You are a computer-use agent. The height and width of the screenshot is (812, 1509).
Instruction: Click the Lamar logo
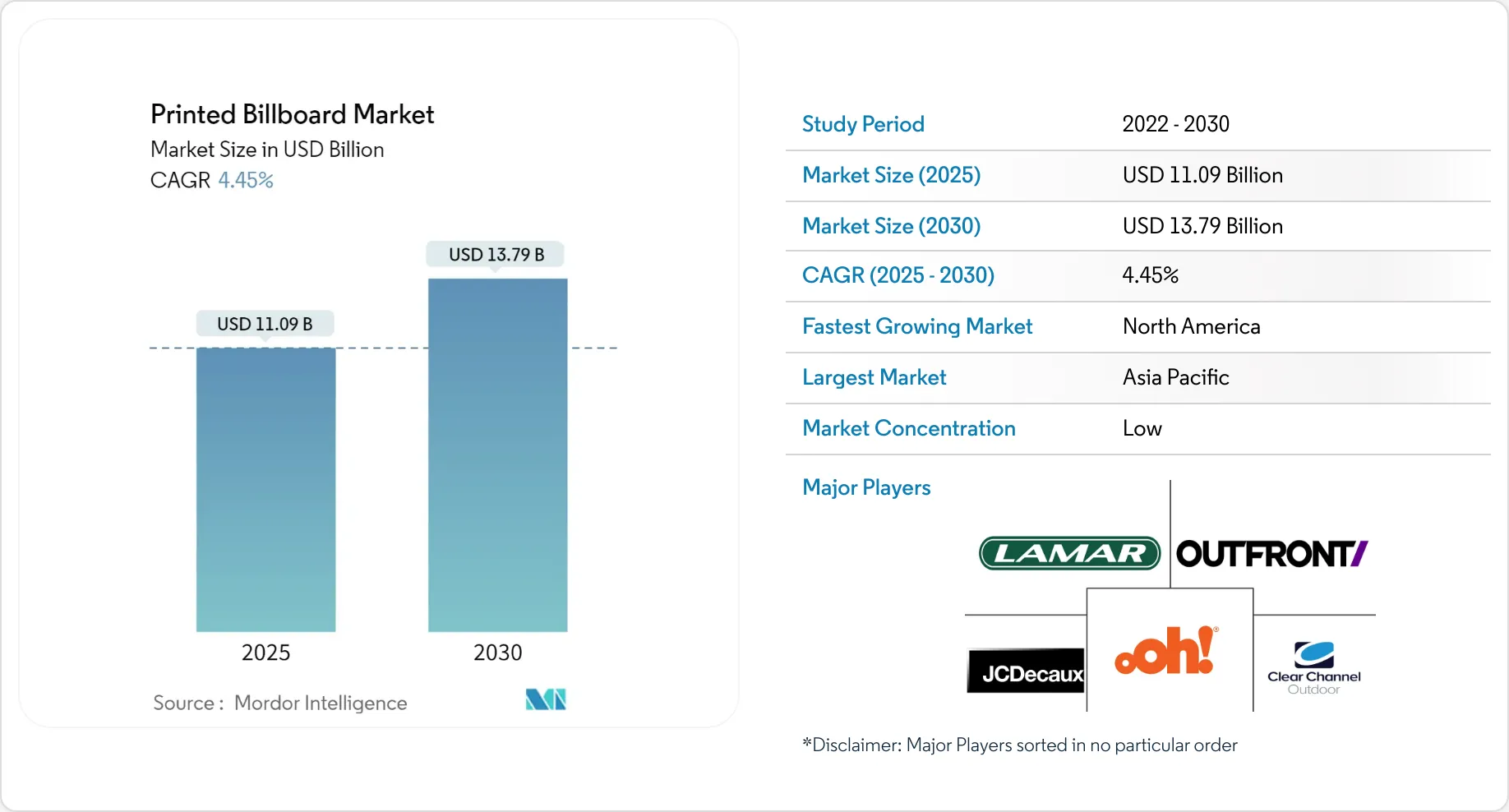coord(1069,553)
